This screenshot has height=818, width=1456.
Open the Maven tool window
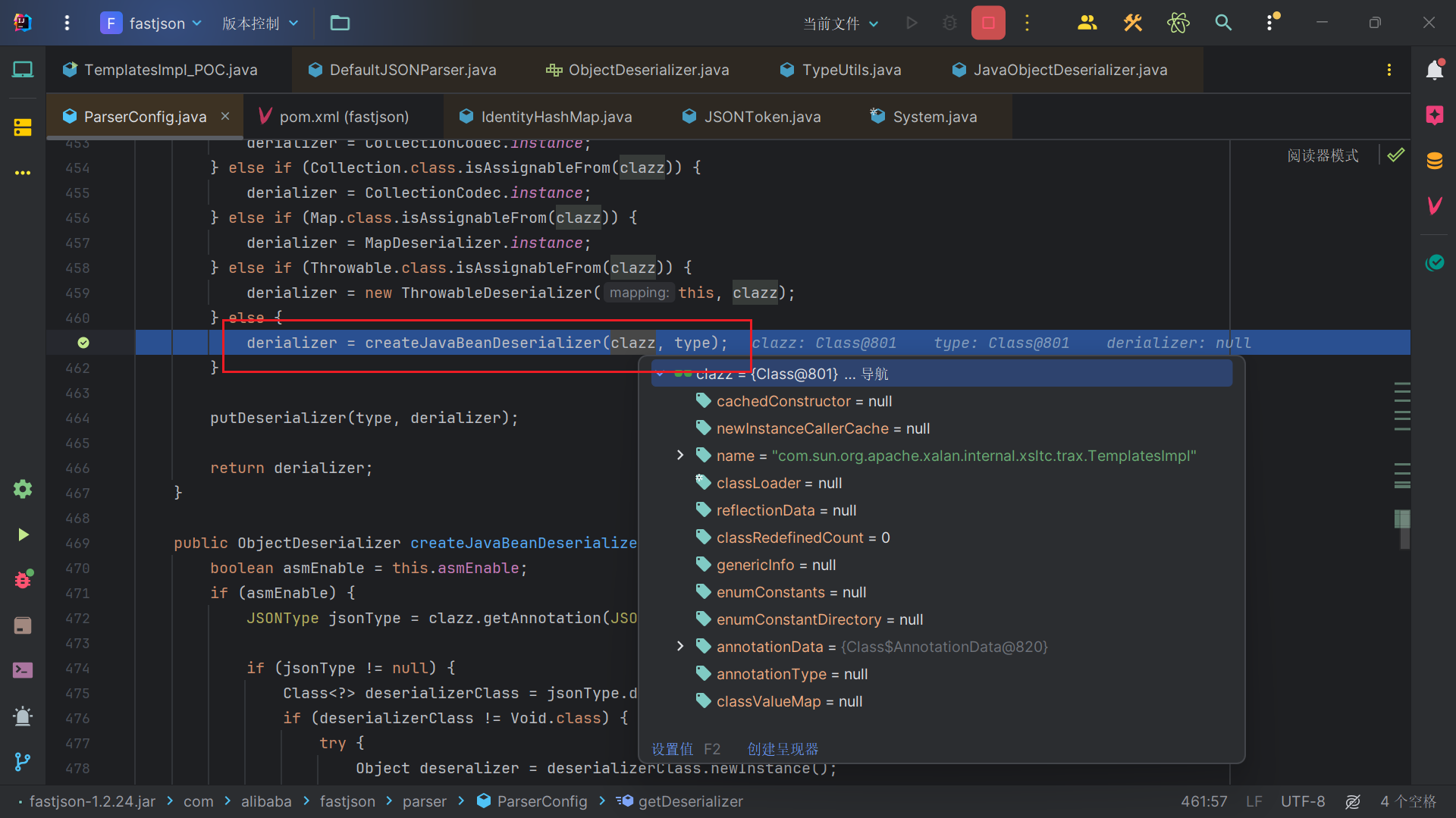click(x=1435, y=205)
